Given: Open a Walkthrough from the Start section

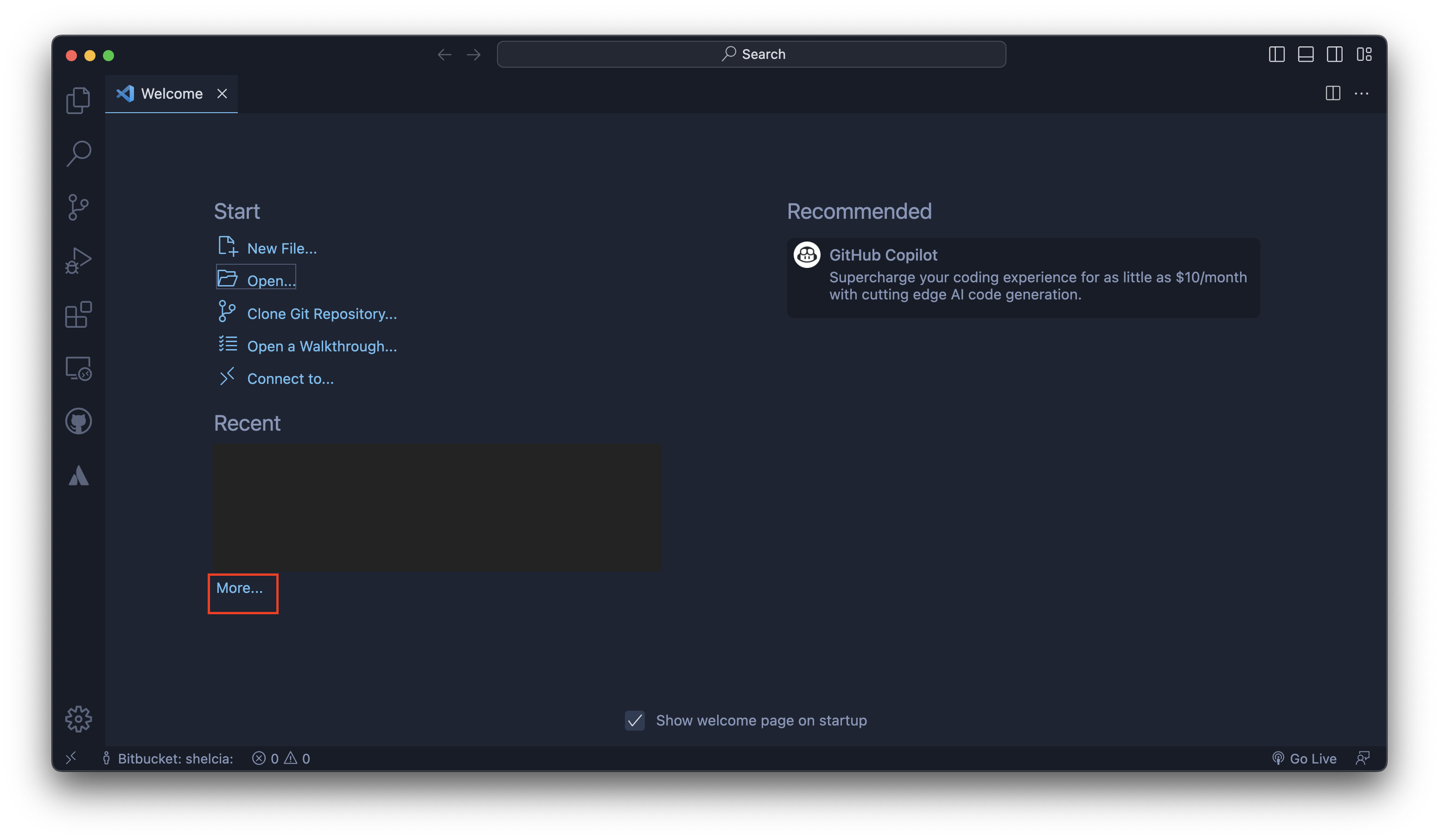Looking at the screenshot, I should [x=322, y=346].
